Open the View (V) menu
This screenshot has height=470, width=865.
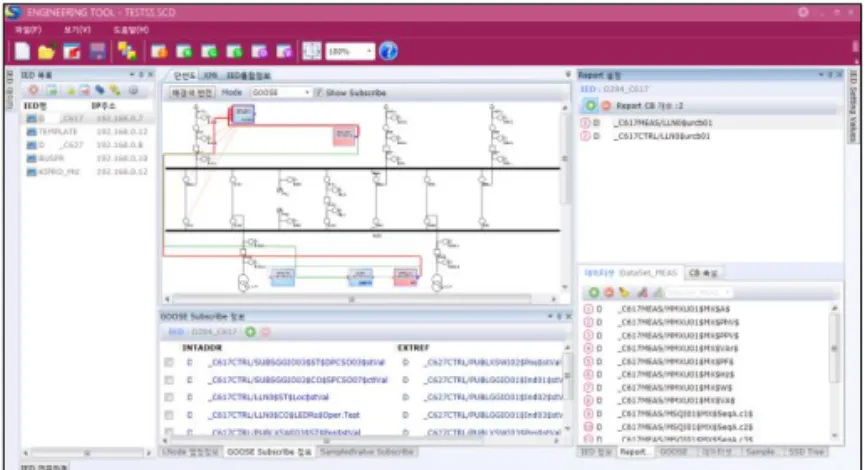click(x=77, y=30)
